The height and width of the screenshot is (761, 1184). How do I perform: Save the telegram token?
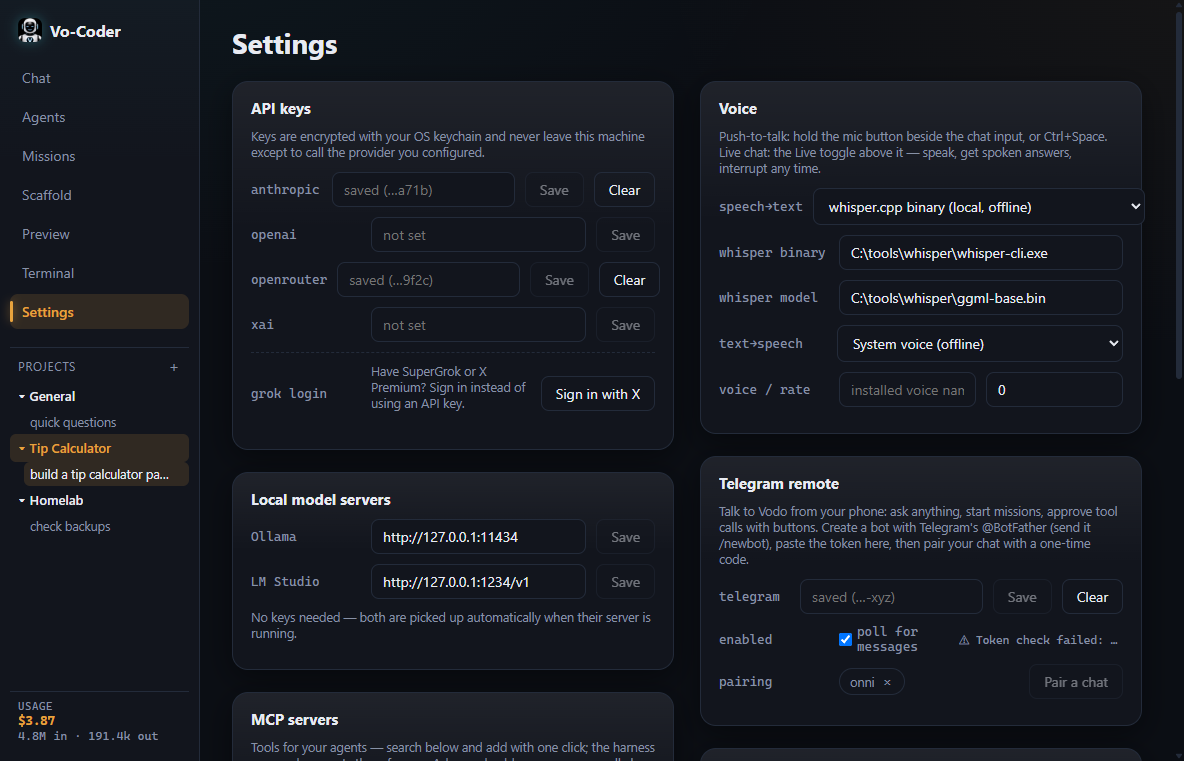point(1022,597)
